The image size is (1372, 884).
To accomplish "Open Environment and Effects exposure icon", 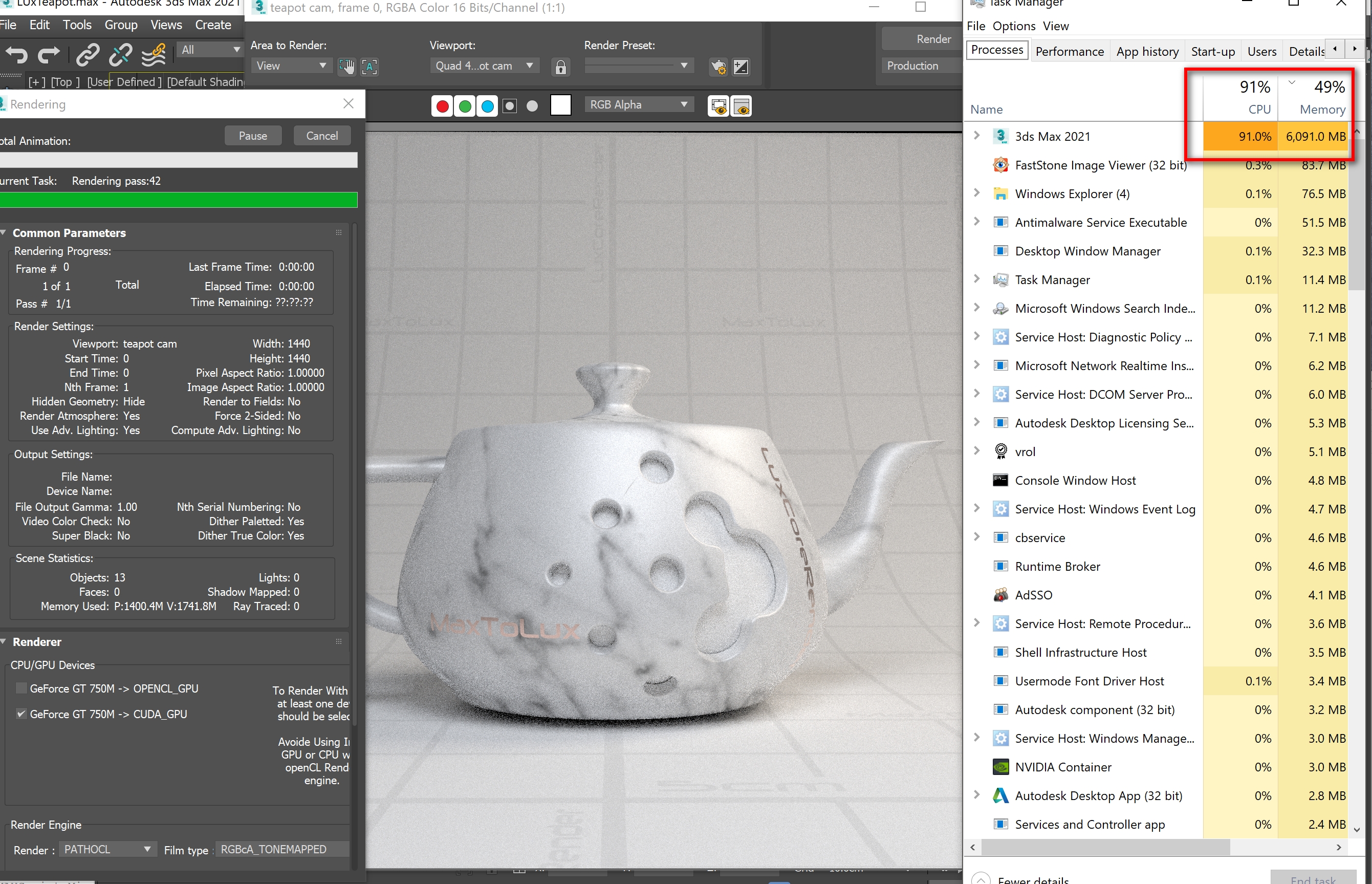I will pyautogui.click(x=741, y=67).
